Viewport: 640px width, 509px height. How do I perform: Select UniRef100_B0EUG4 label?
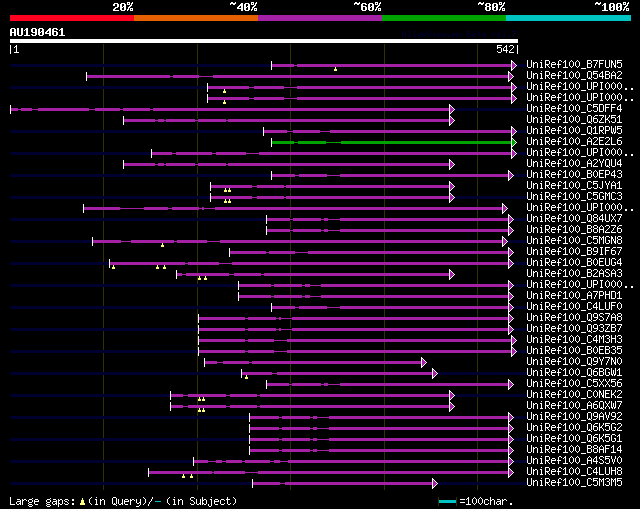coord(574,262)
